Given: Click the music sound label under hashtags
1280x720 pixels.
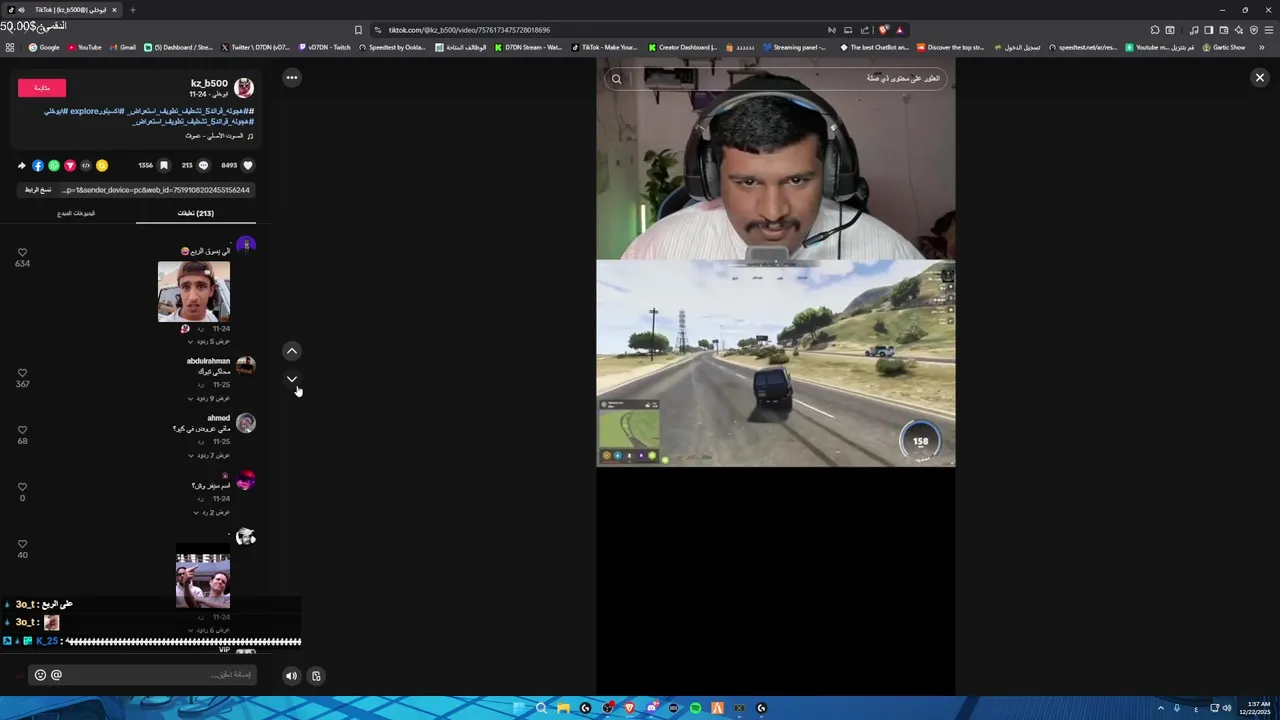Looking at the screenshot, I should [219, 136].
